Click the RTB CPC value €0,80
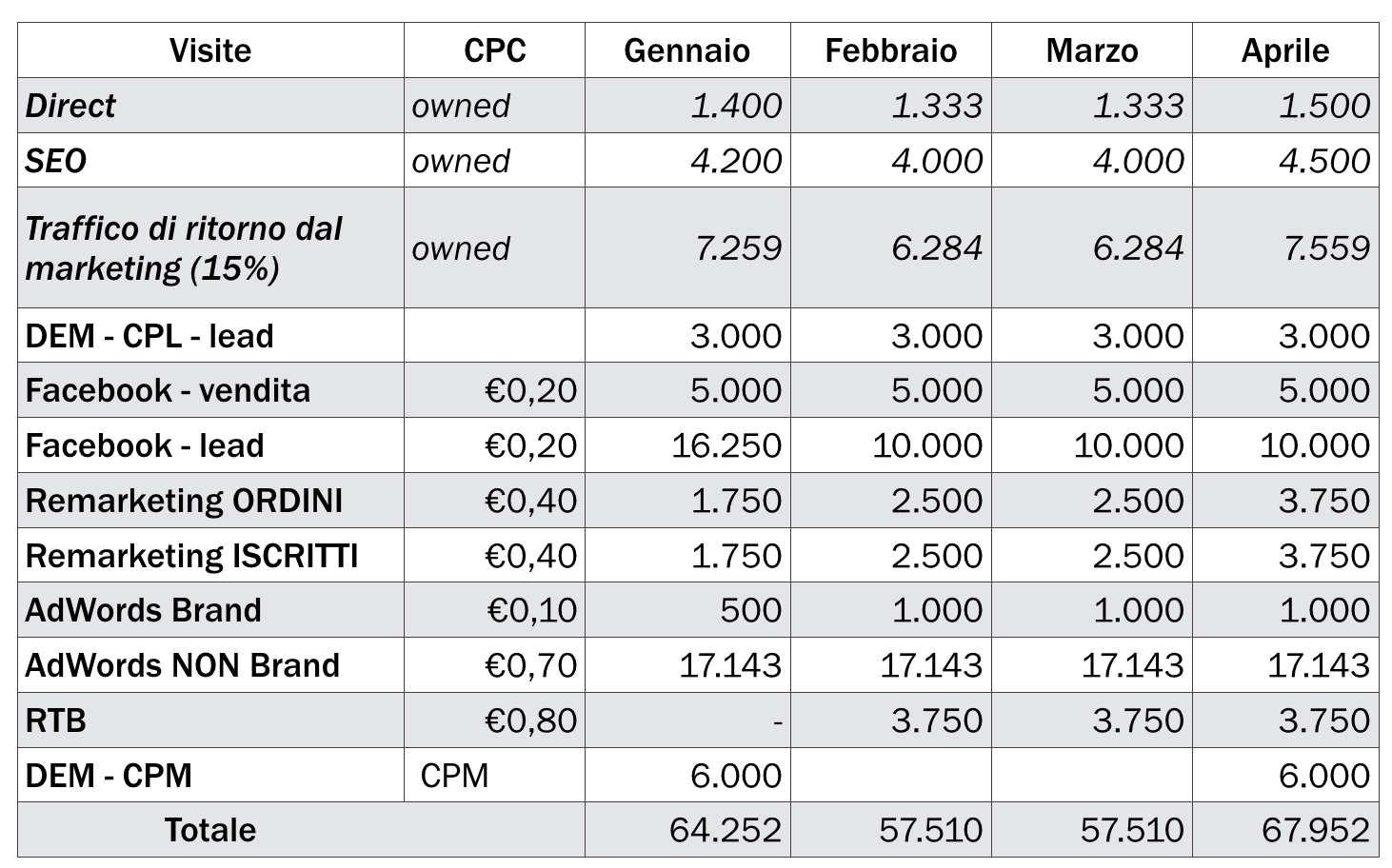This screenshot has height=868, width=1392. click(531, 720)
